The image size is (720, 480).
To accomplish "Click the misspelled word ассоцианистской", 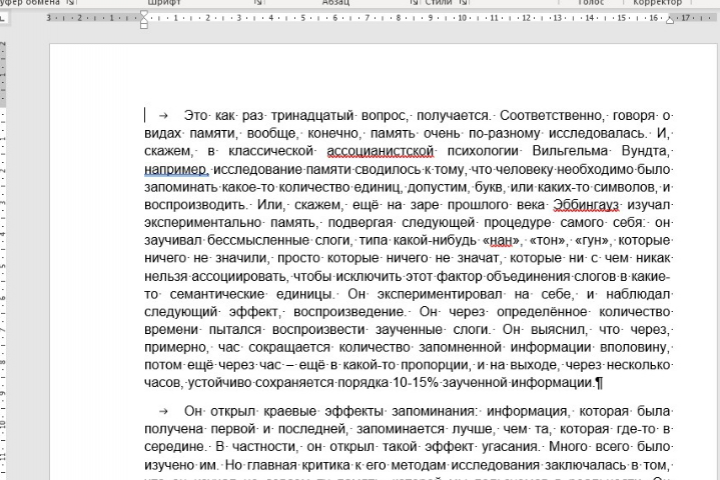I will tap(380, 151).
